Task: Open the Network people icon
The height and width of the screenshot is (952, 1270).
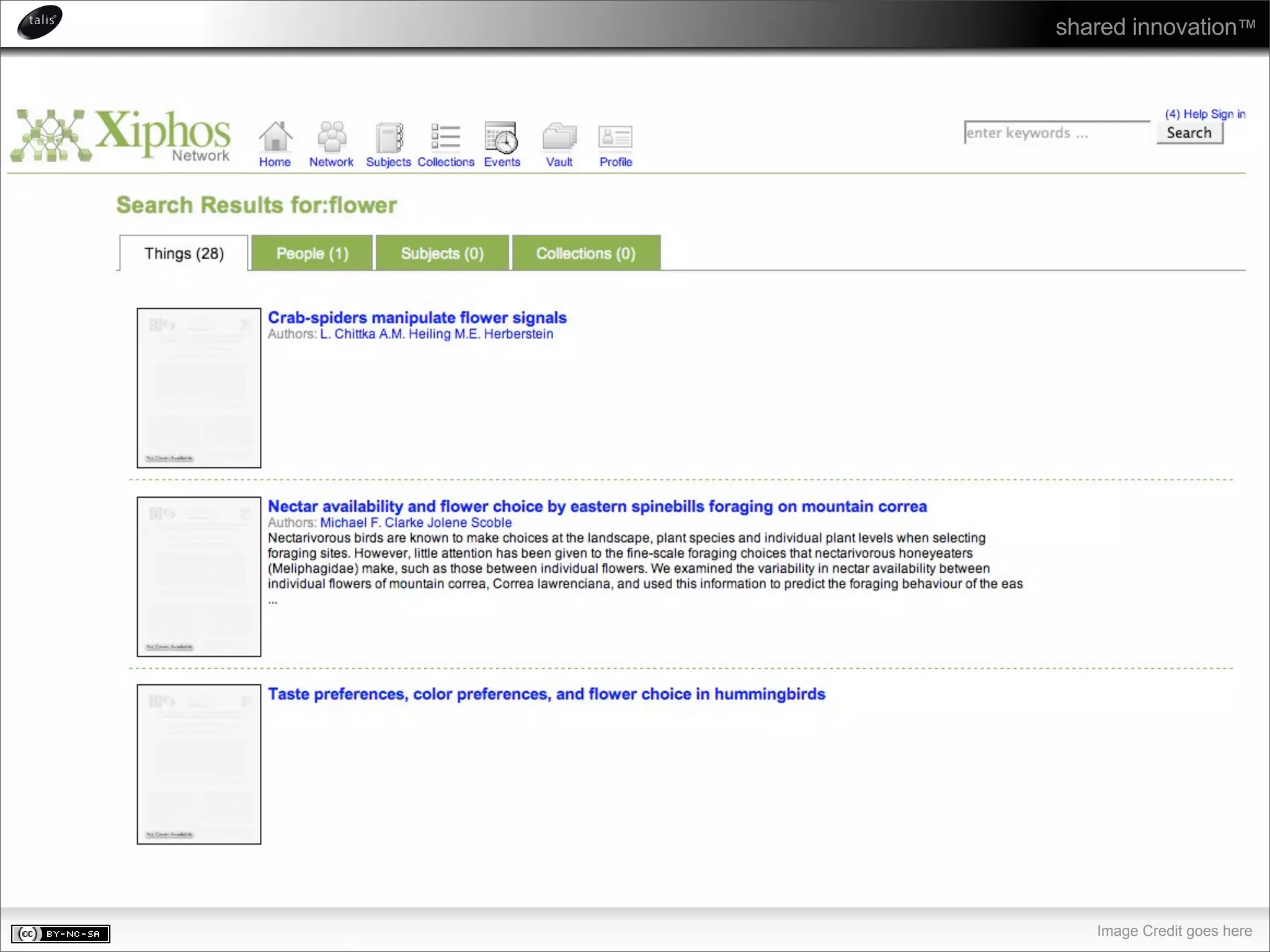Action: pos(332,136)
